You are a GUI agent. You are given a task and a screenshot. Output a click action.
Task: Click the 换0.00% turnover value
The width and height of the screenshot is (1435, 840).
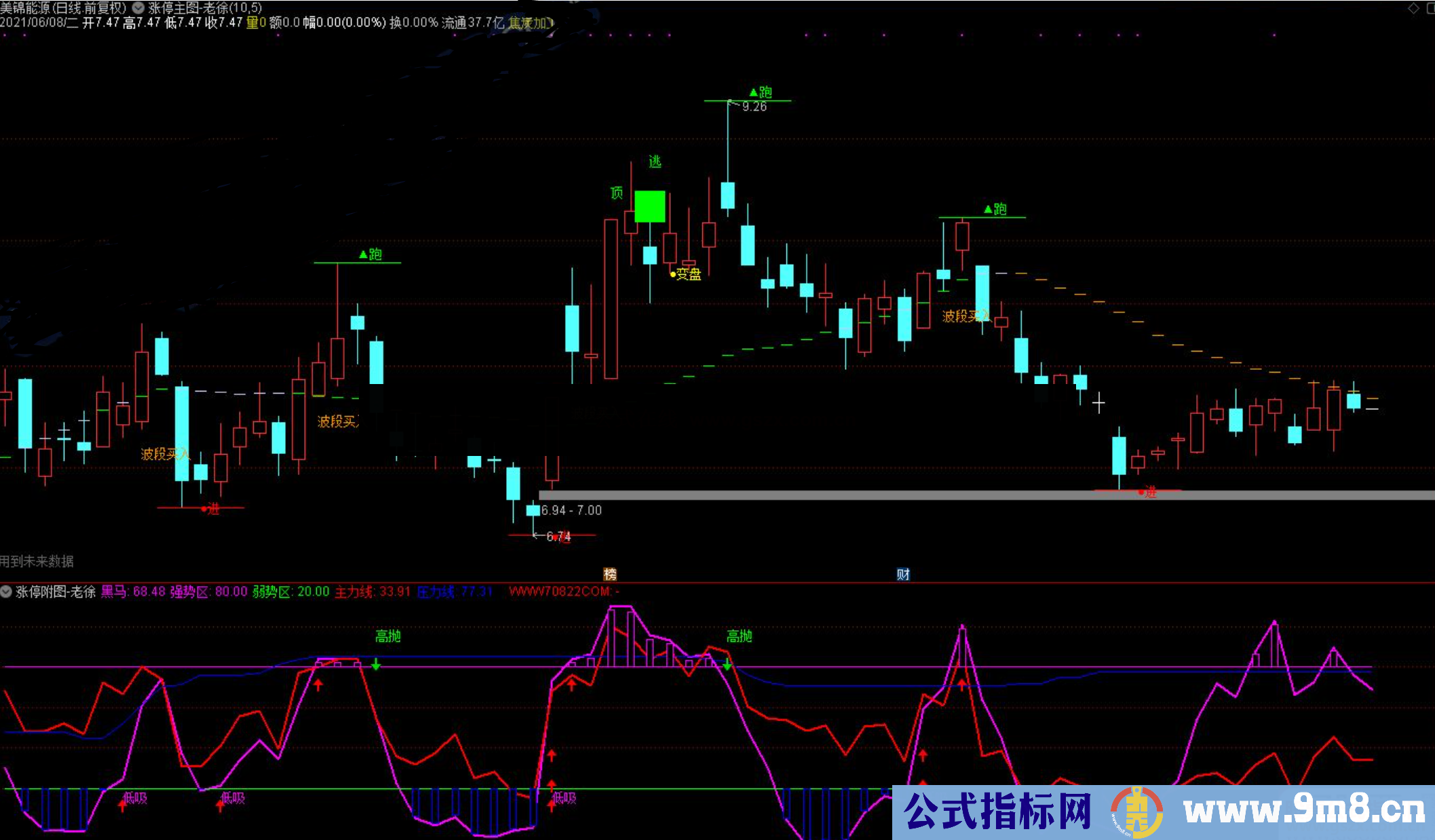[414, 22]
